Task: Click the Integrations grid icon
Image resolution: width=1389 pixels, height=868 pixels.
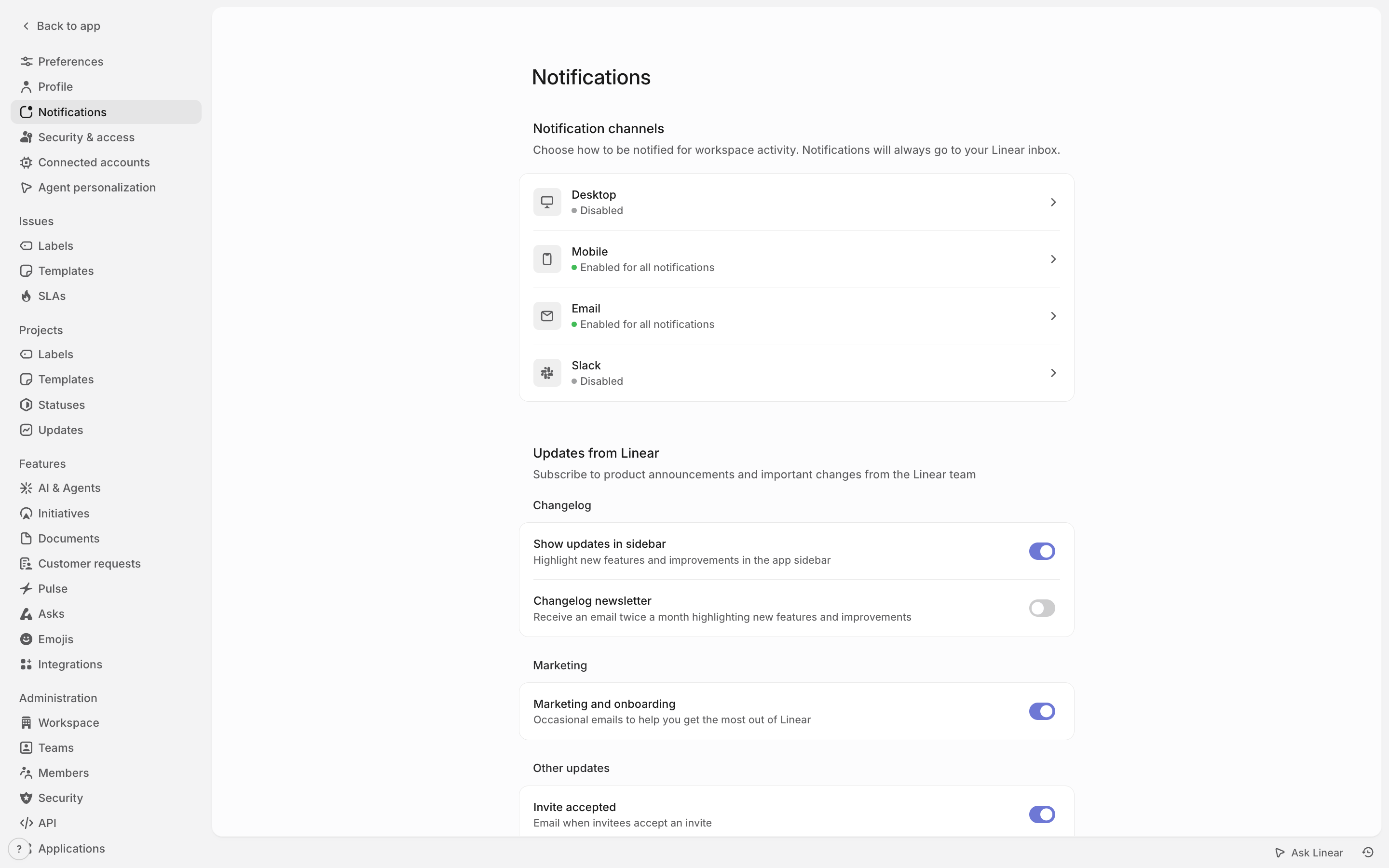Action: pyautogui.click(x=26, y=664)
